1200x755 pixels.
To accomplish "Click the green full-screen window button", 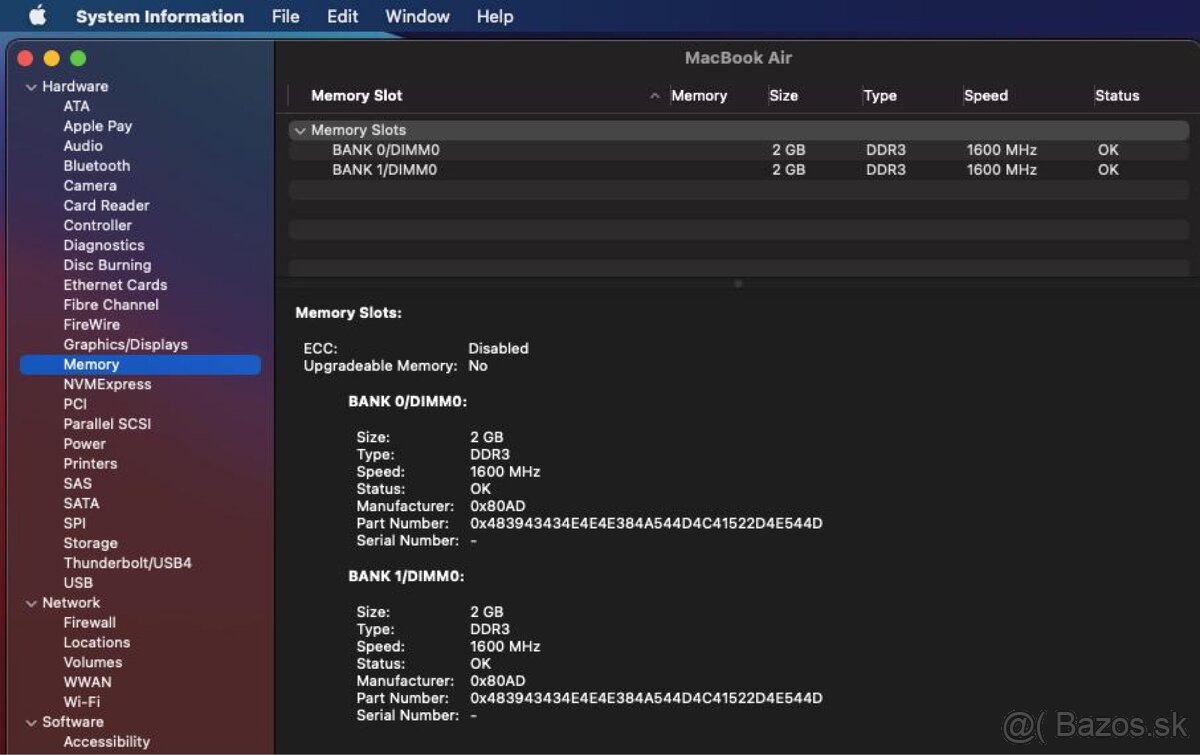I will click(x=78, y=59).
